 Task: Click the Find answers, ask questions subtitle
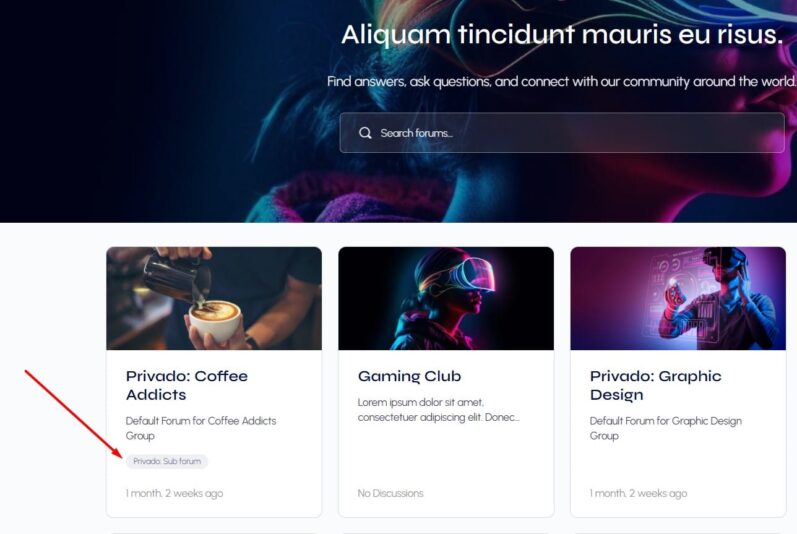(x=561, y=81)
